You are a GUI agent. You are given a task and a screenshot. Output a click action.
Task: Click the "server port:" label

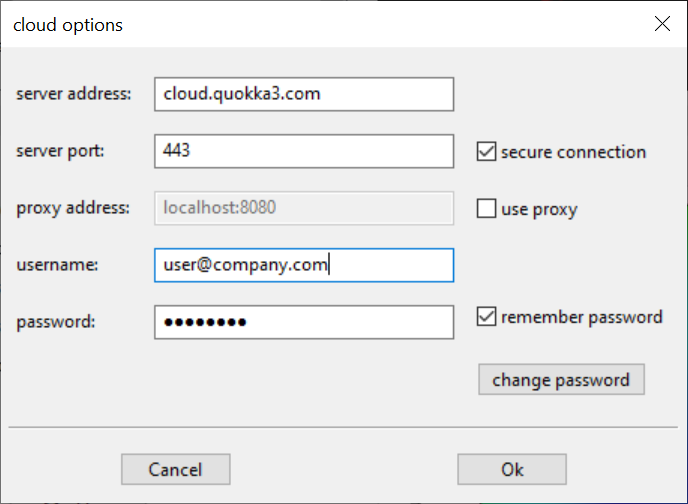coord(60,151)
